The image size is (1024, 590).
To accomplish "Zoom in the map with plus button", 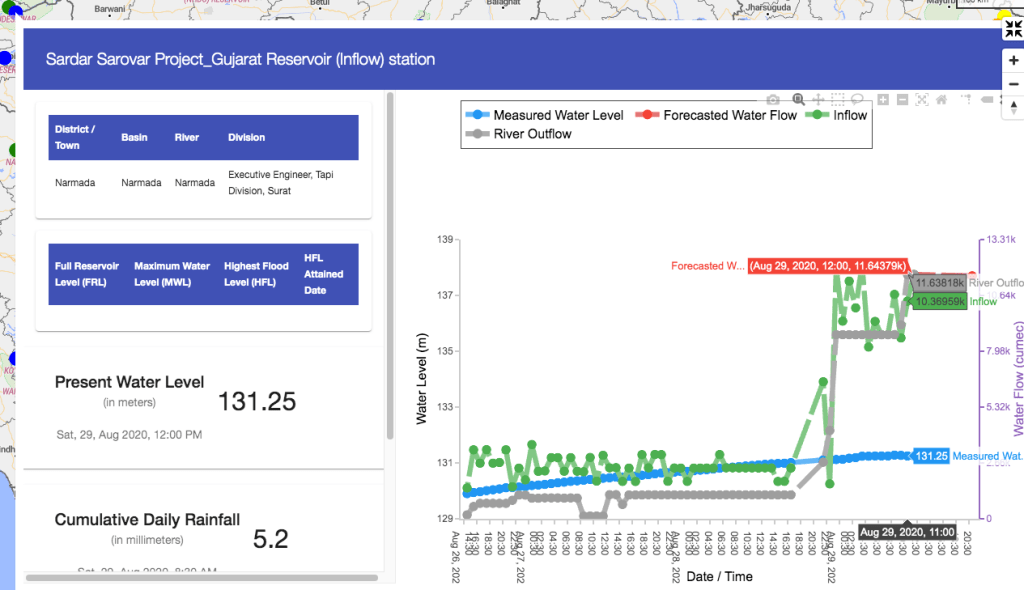I will (1013, 60).
